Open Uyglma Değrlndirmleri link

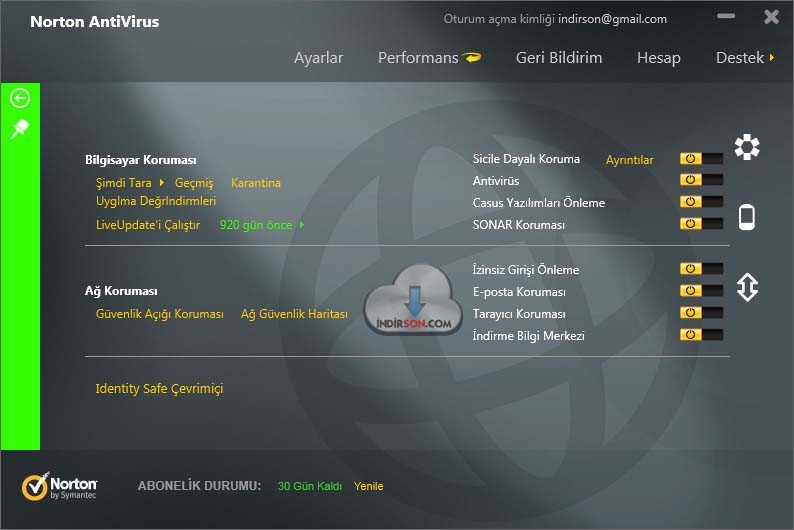click(x=156, y=201)
